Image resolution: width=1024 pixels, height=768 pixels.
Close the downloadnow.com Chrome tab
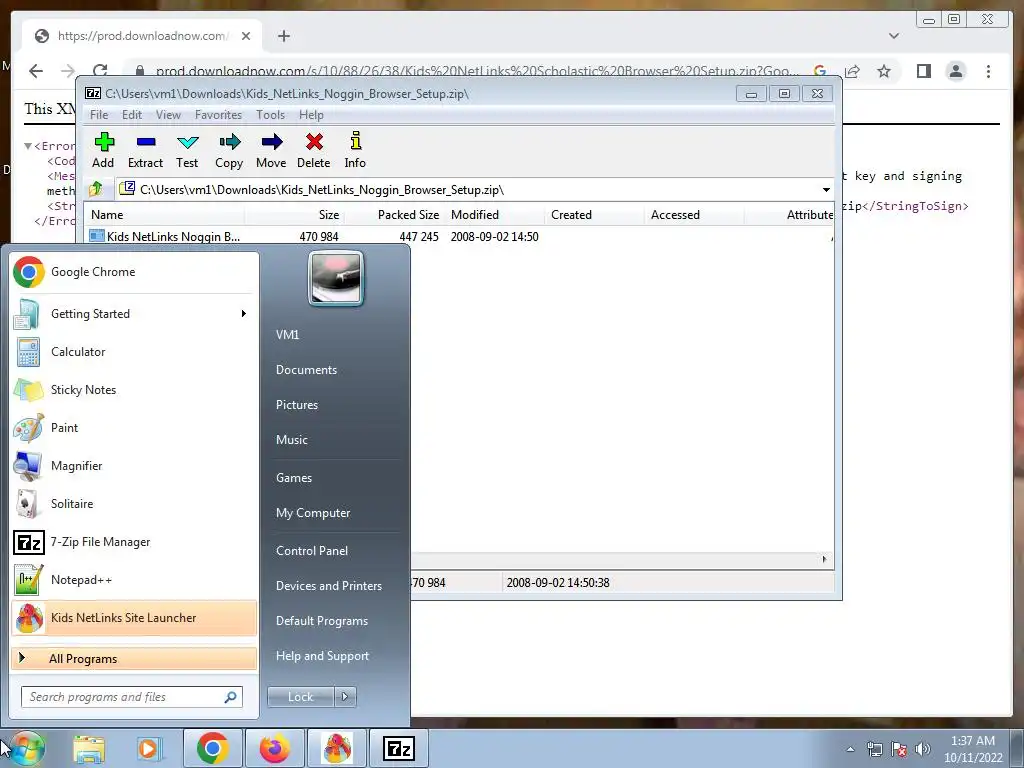[246, 36]
